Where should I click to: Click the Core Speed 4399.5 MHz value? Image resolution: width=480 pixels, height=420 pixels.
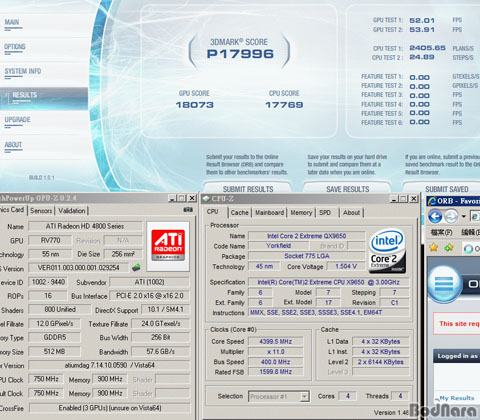click(x=276, y=342)
